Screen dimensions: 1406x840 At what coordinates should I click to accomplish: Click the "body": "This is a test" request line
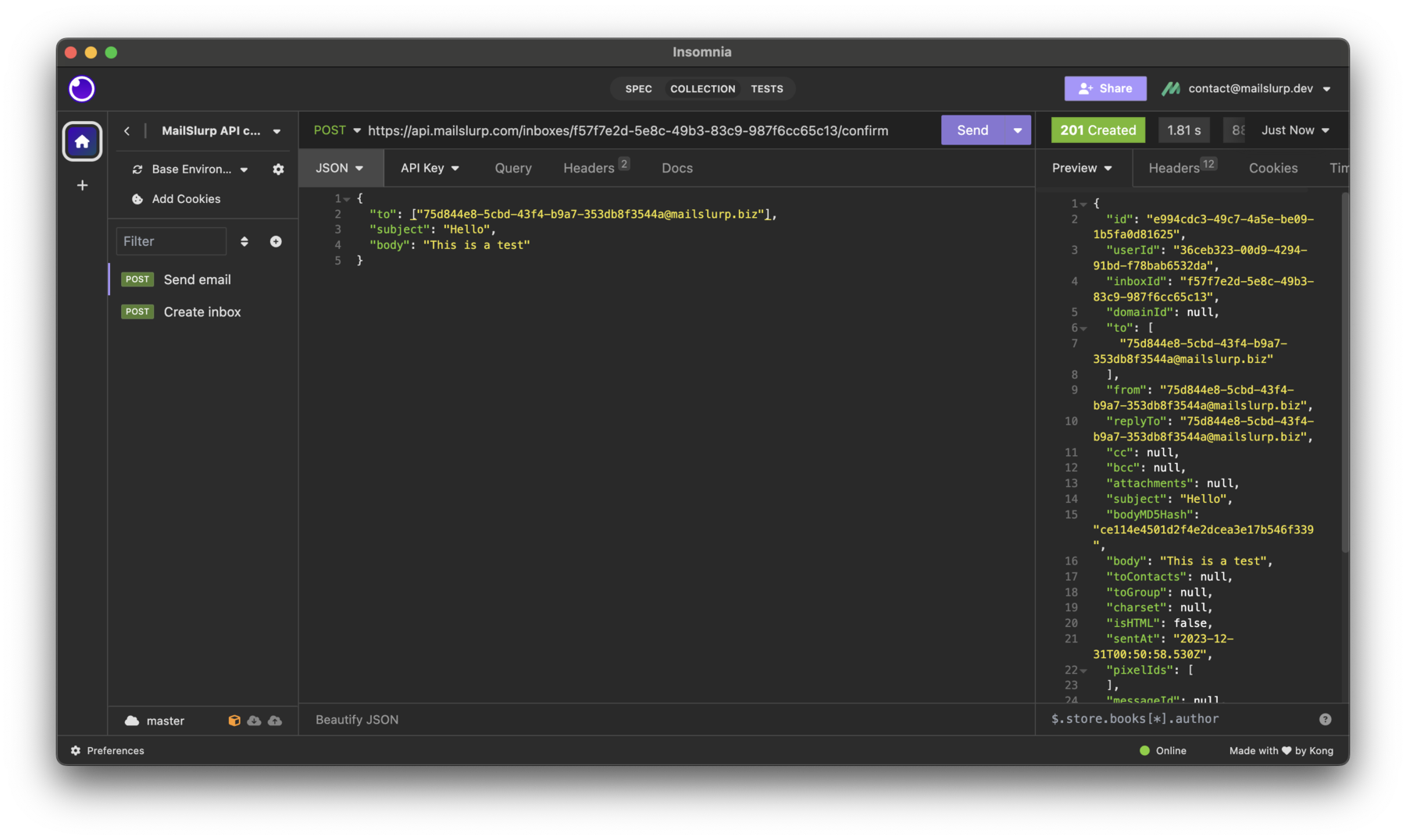point(449,245)
